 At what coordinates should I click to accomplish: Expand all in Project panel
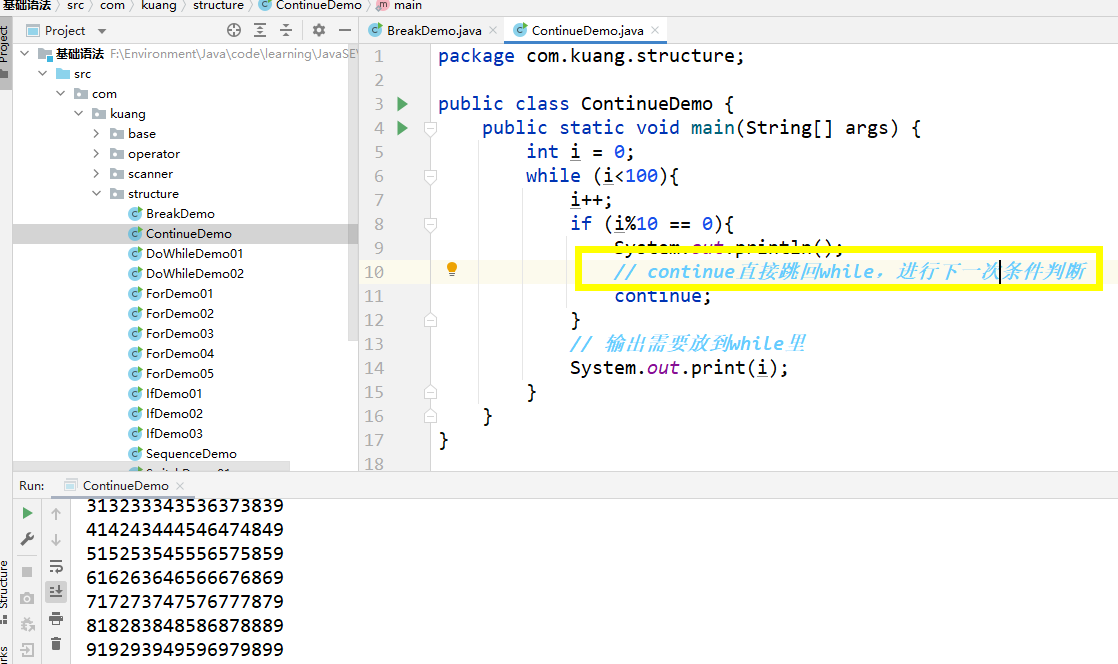260,30
